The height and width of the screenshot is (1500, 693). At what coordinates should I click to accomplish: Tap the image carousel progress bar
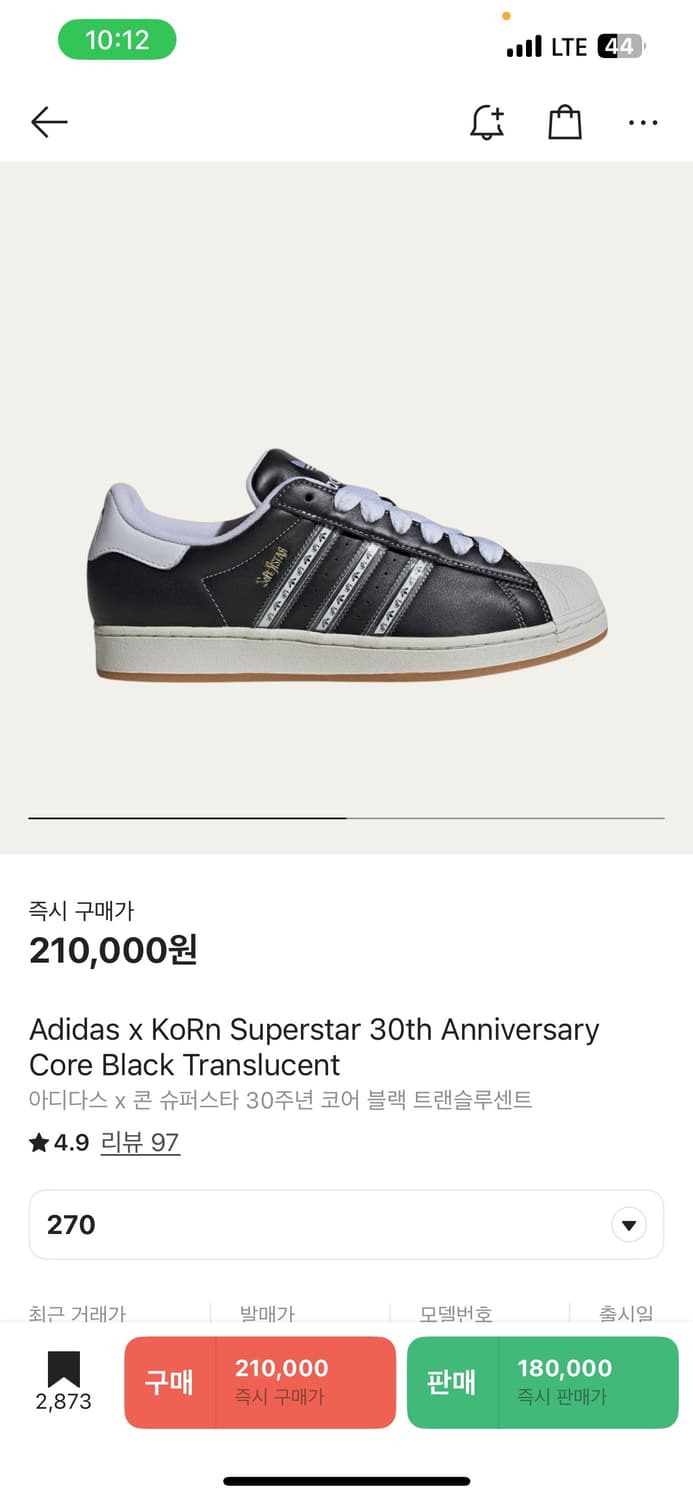346,818
